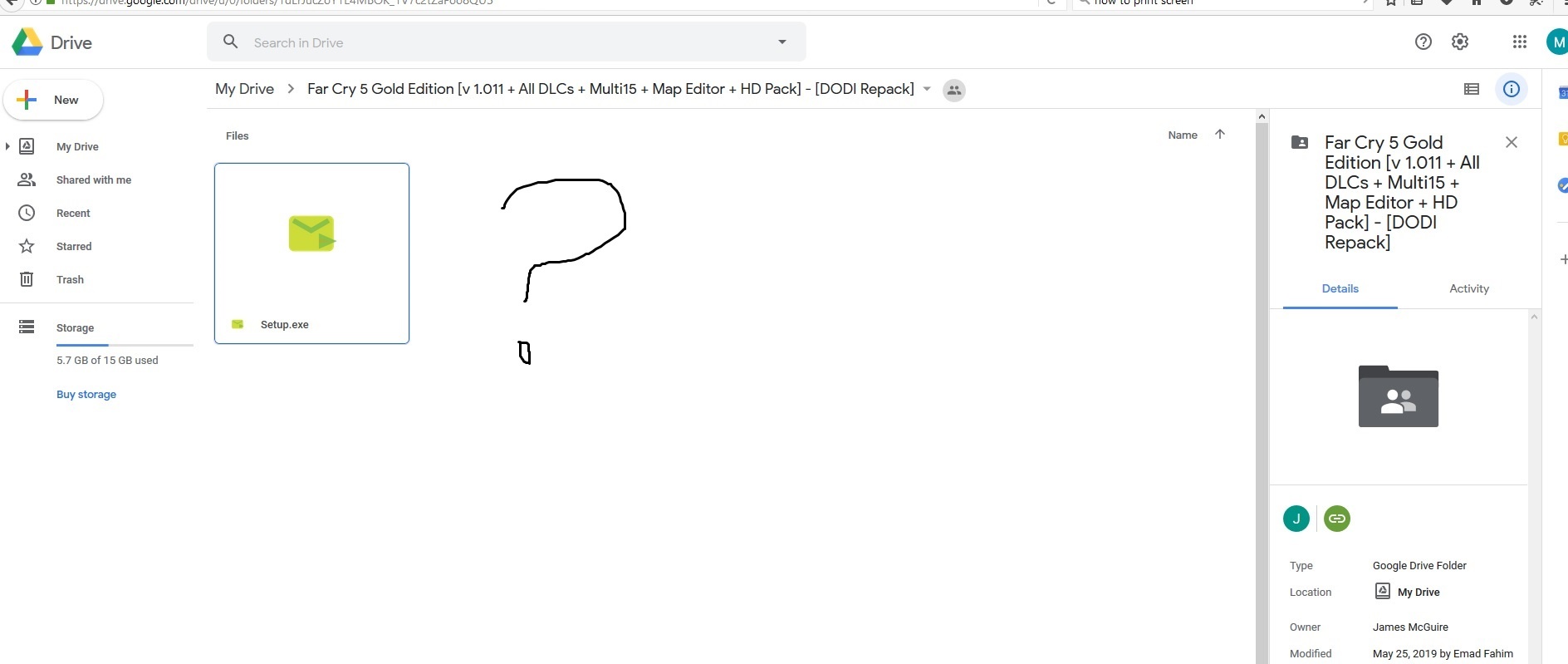Open the Settings gear icon
This screenshot has width=1568, height=664.
click(1459, 42)
